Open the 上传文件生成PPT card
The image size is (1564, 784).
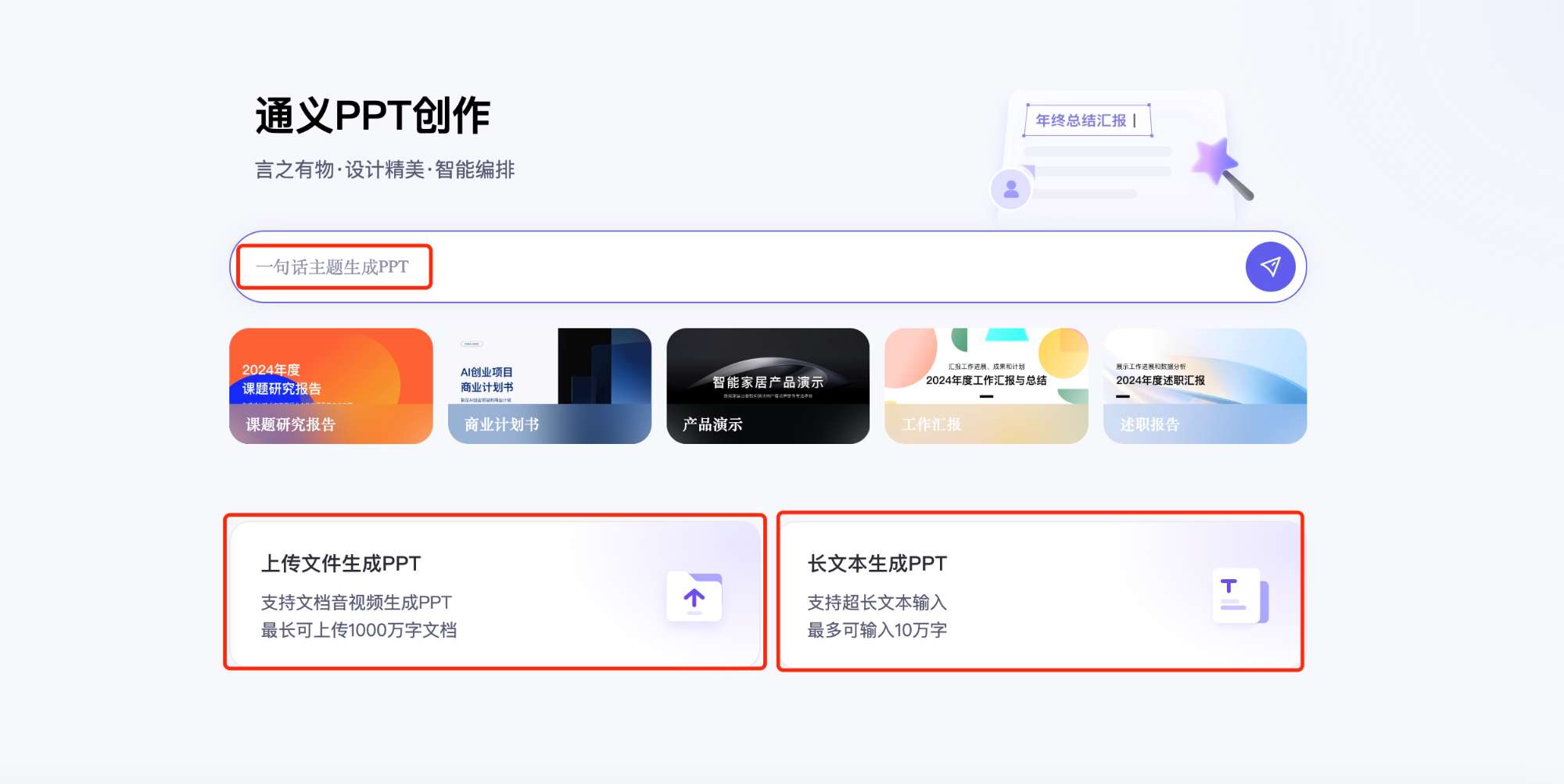[x=495, y=594]
